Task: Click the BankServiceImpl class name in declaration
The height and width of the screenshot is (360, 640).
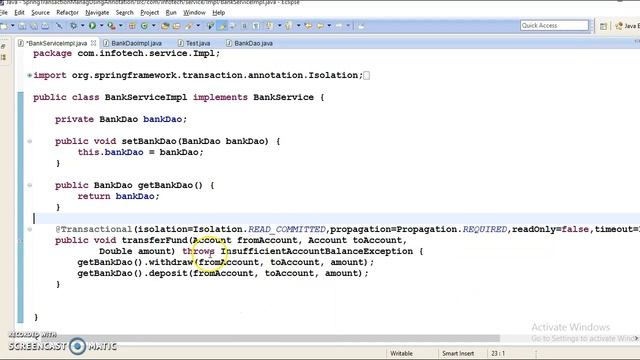Action: (146, 98)
